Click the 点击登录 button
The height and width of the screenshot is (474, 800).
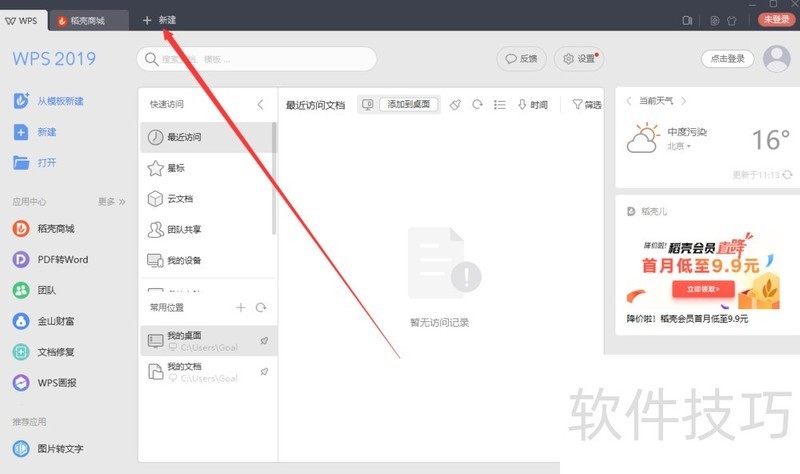tap(728, 59)
